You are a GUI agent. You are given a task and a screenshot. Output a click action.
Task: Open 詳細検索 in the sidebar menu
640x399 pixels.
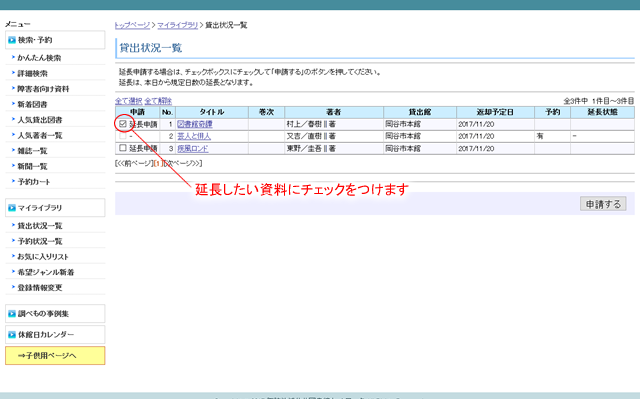click(32, 73)
